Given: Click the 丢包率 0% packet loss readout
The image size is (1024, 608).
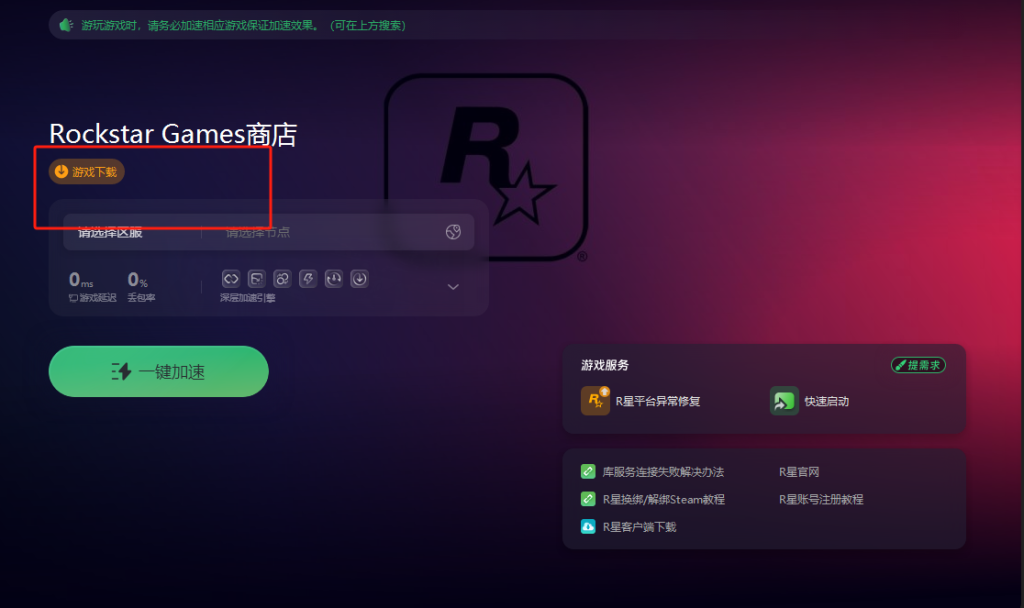Looking at the screenshot, I should (141, 287).
